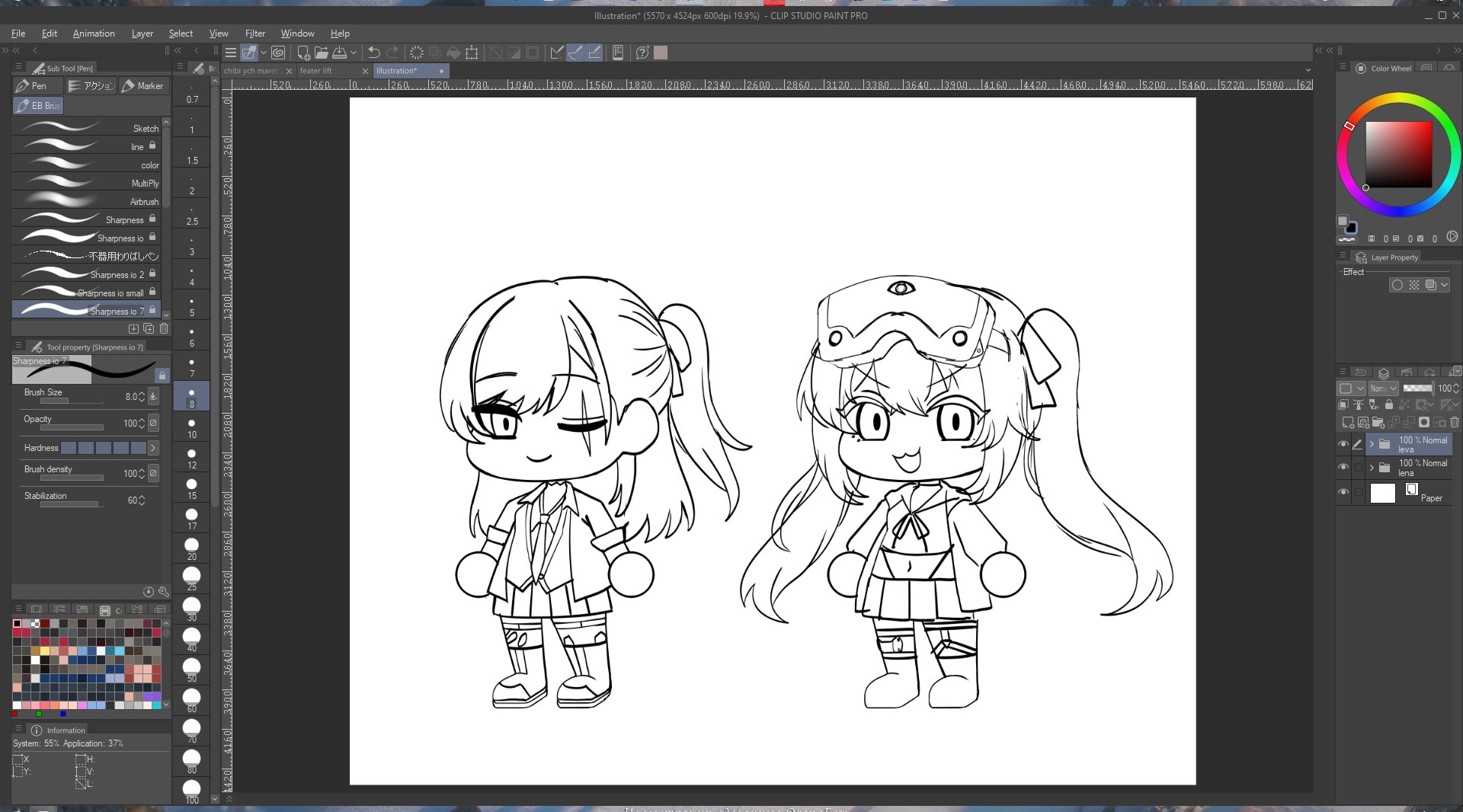Toggle the lena layer selection checkbox
This screenshot has height=812, width=1463.
point(1358,467)
